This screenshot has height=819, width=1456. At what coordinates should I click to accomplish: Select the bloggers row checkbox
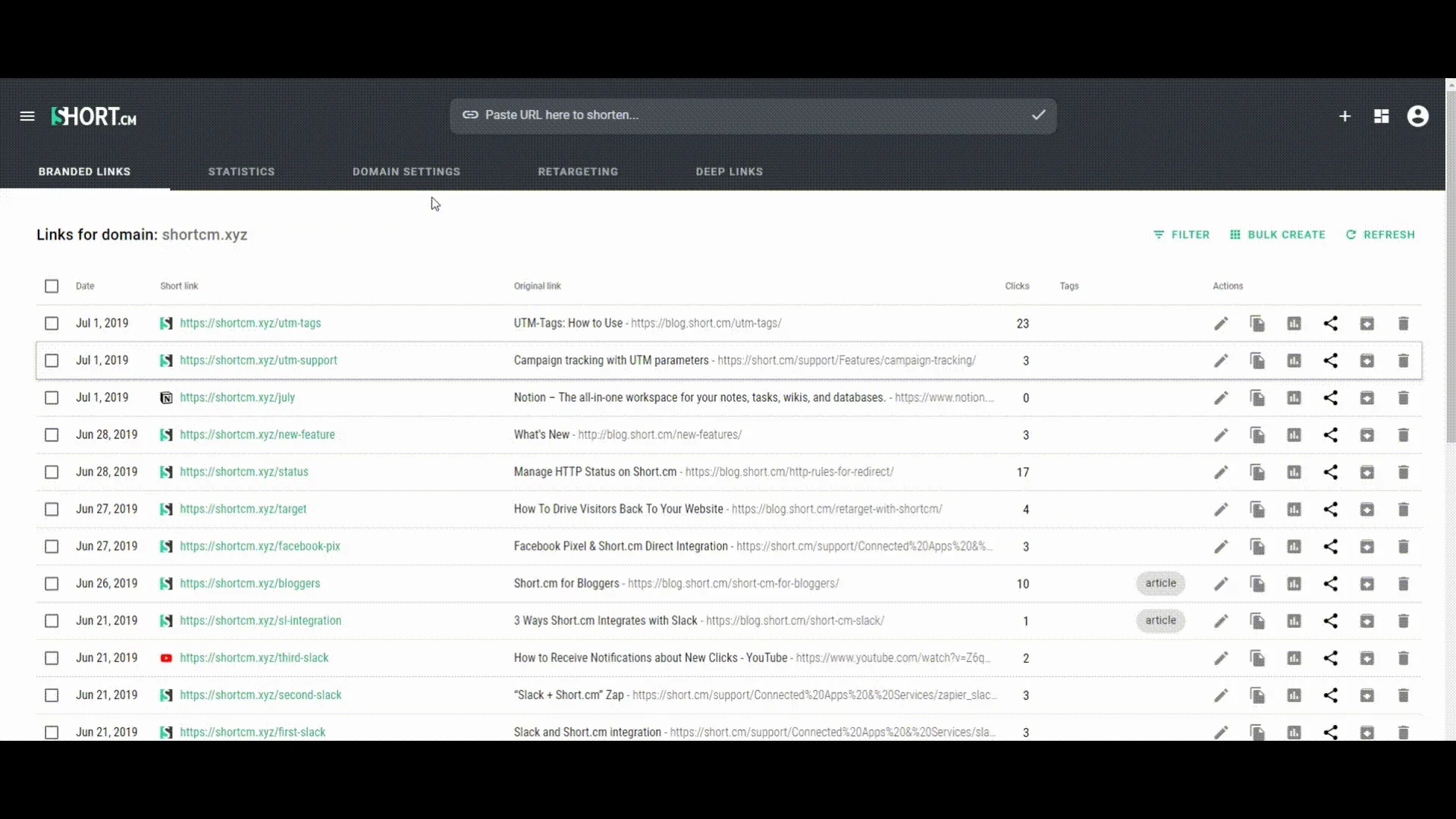pyautogui.click(x=52, y=583)
